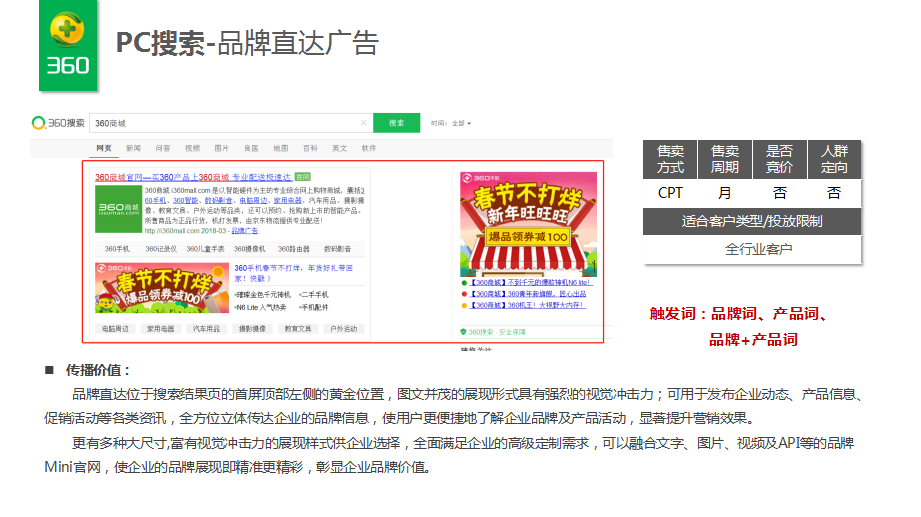The width and height of the screenshot is (921, 517).
Task: Click the small 春节不打烊 banner image
Action: pos(162,288)
